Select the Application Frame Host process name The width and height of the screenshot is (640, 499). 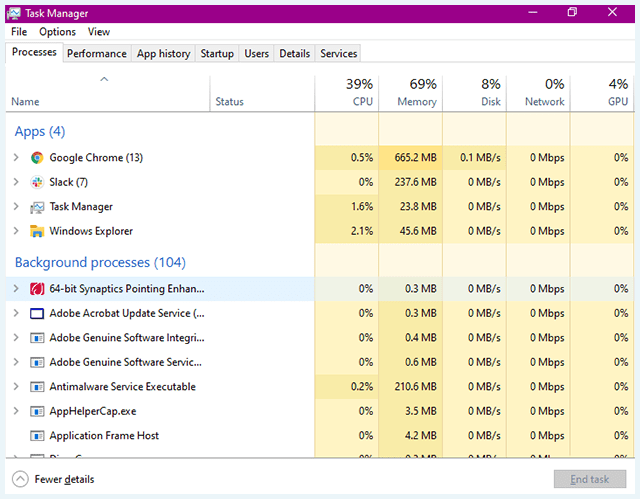(x=104, y=436)
